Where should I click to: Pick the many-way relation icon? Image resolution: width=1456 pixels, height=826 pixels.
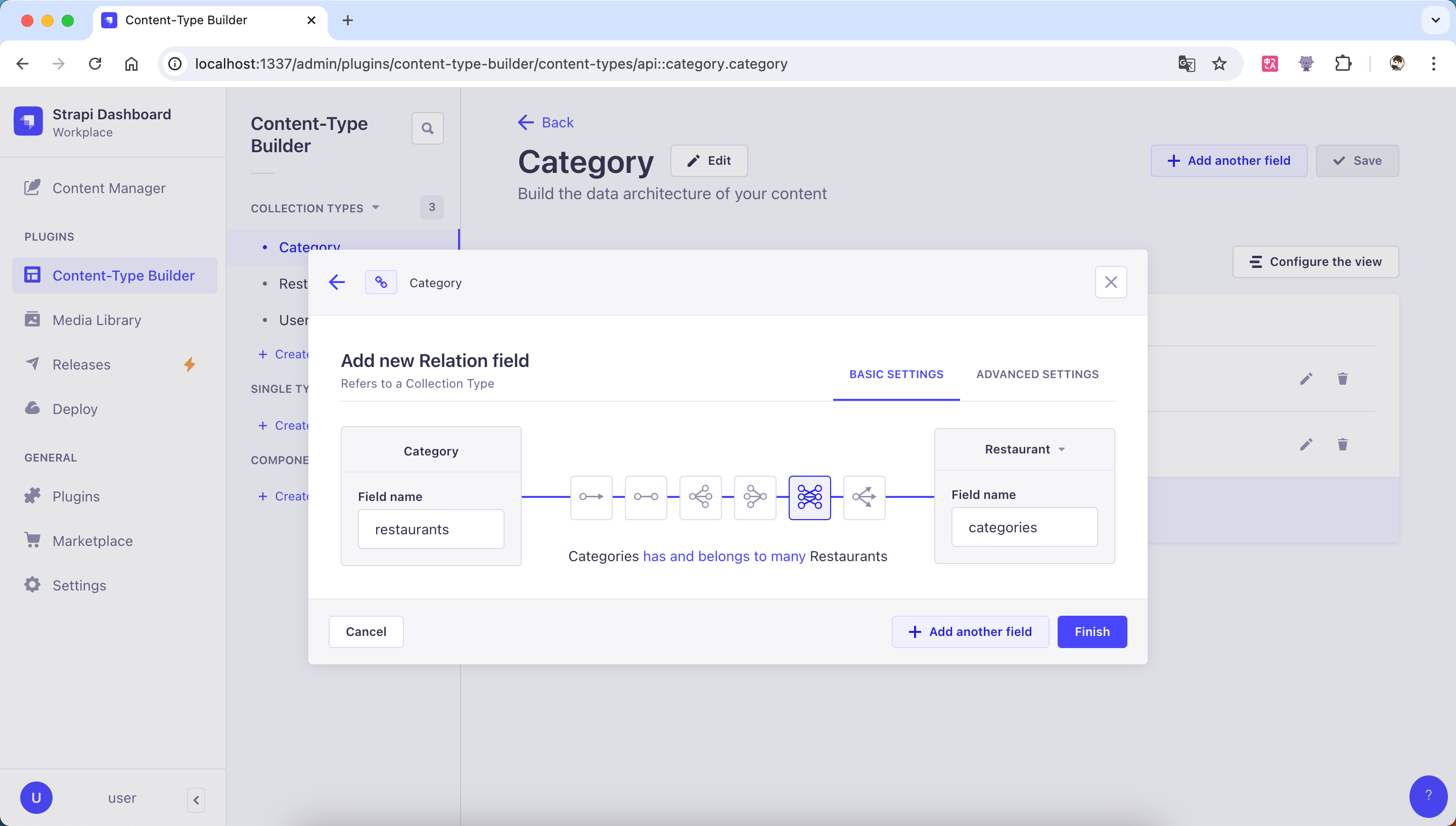[864, 497]
